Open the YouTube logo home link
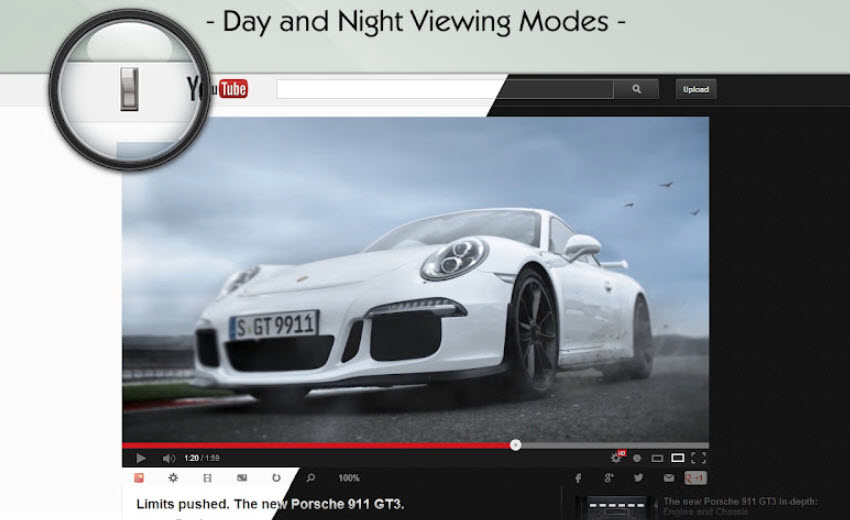 pos(217,89)
